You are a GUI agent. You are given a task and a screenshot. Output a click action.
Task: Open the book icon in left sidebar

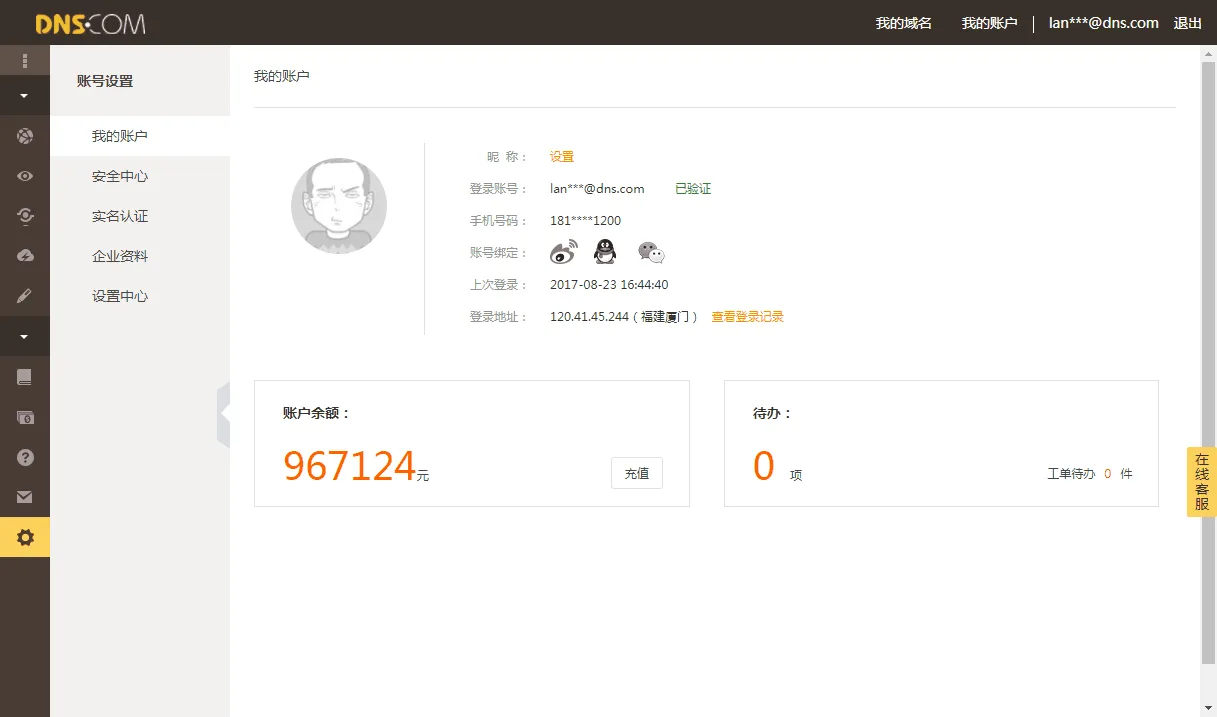point(25,377)
